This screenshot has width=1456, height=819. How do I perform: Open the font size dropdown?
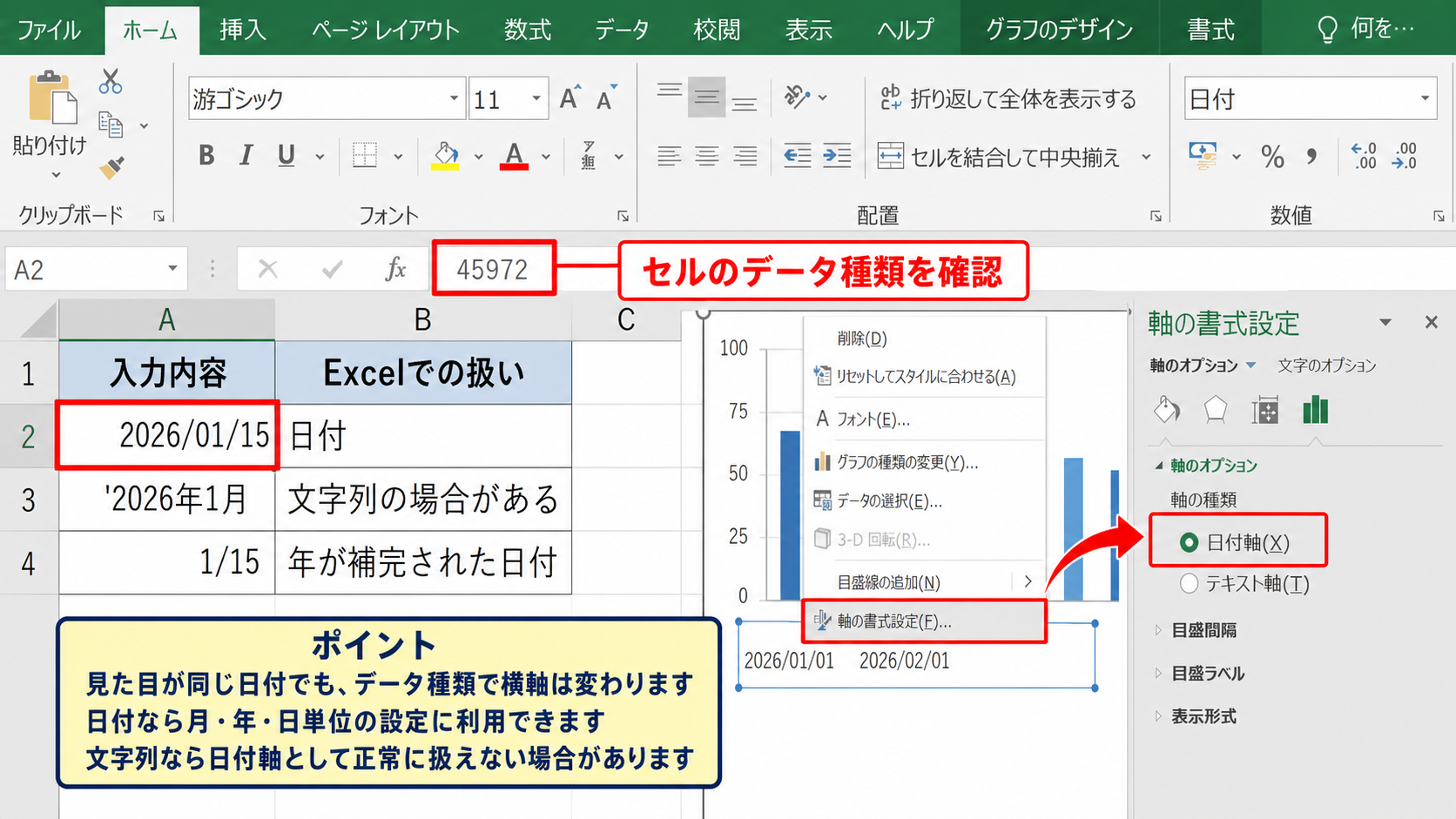(536, 98)
